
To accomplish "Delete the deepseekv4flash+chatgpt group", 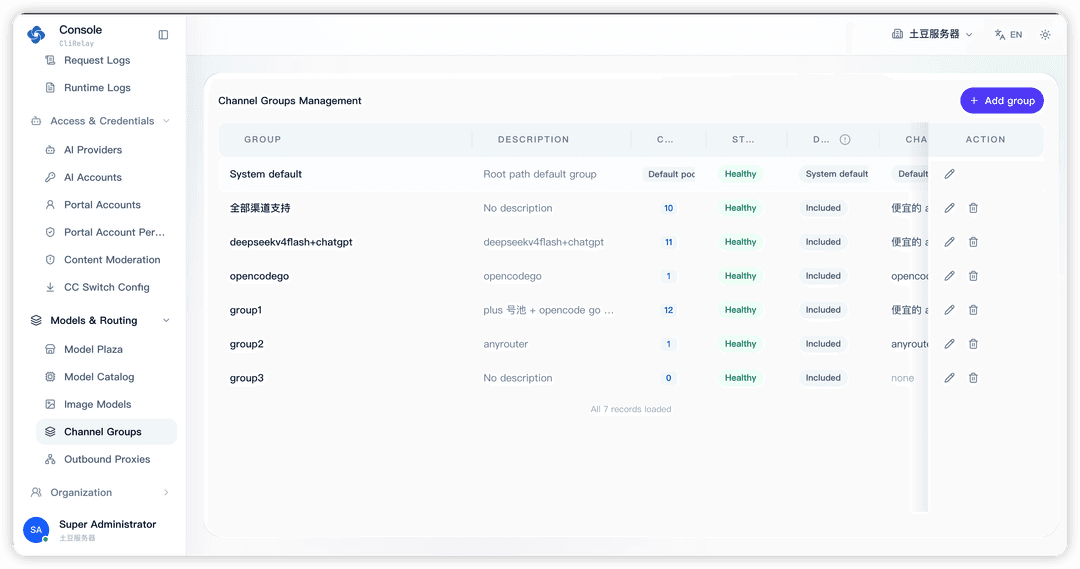I will pyautogui.click(x=973, y=242).
